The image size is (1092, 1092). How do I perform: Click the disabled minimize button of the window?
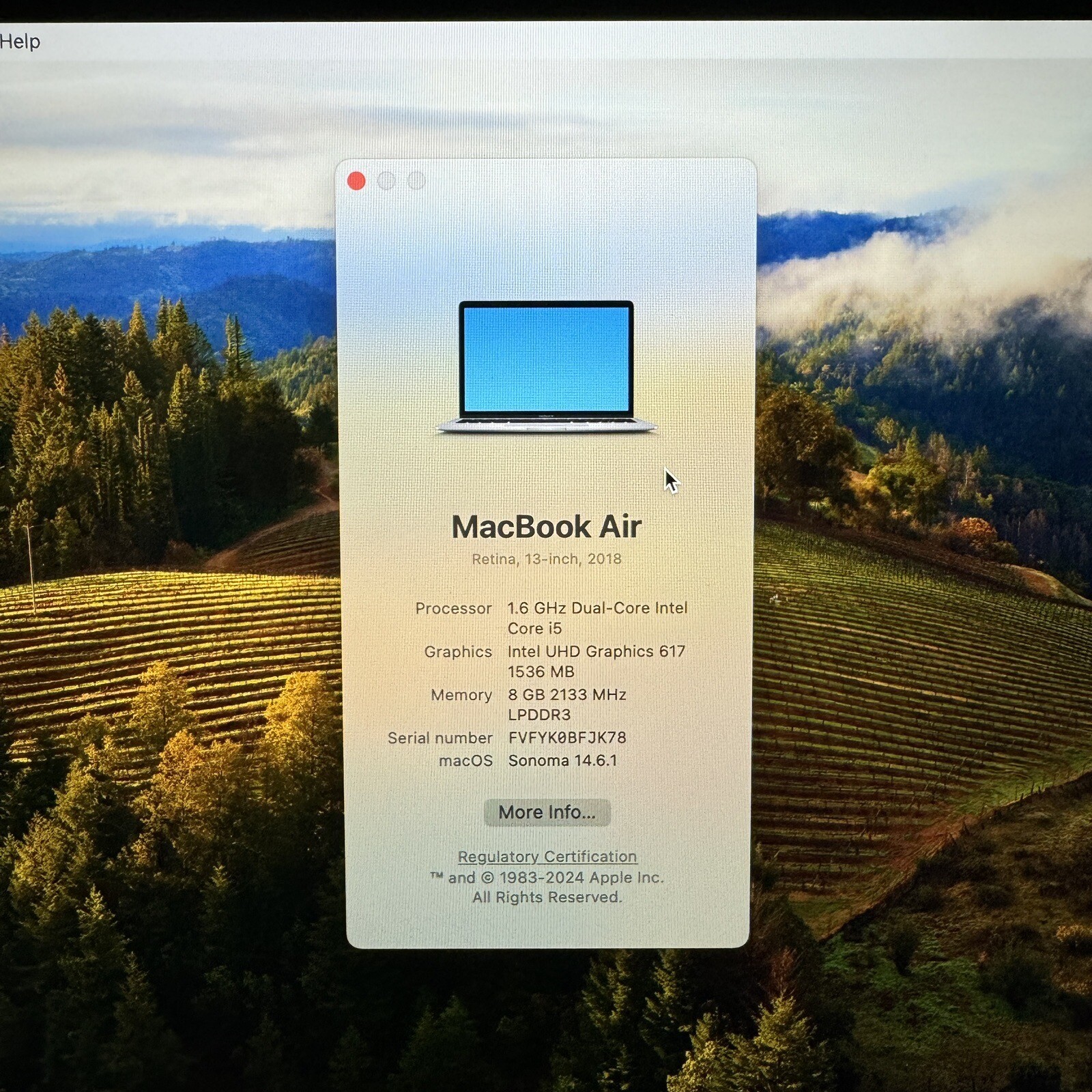[386, 181]
